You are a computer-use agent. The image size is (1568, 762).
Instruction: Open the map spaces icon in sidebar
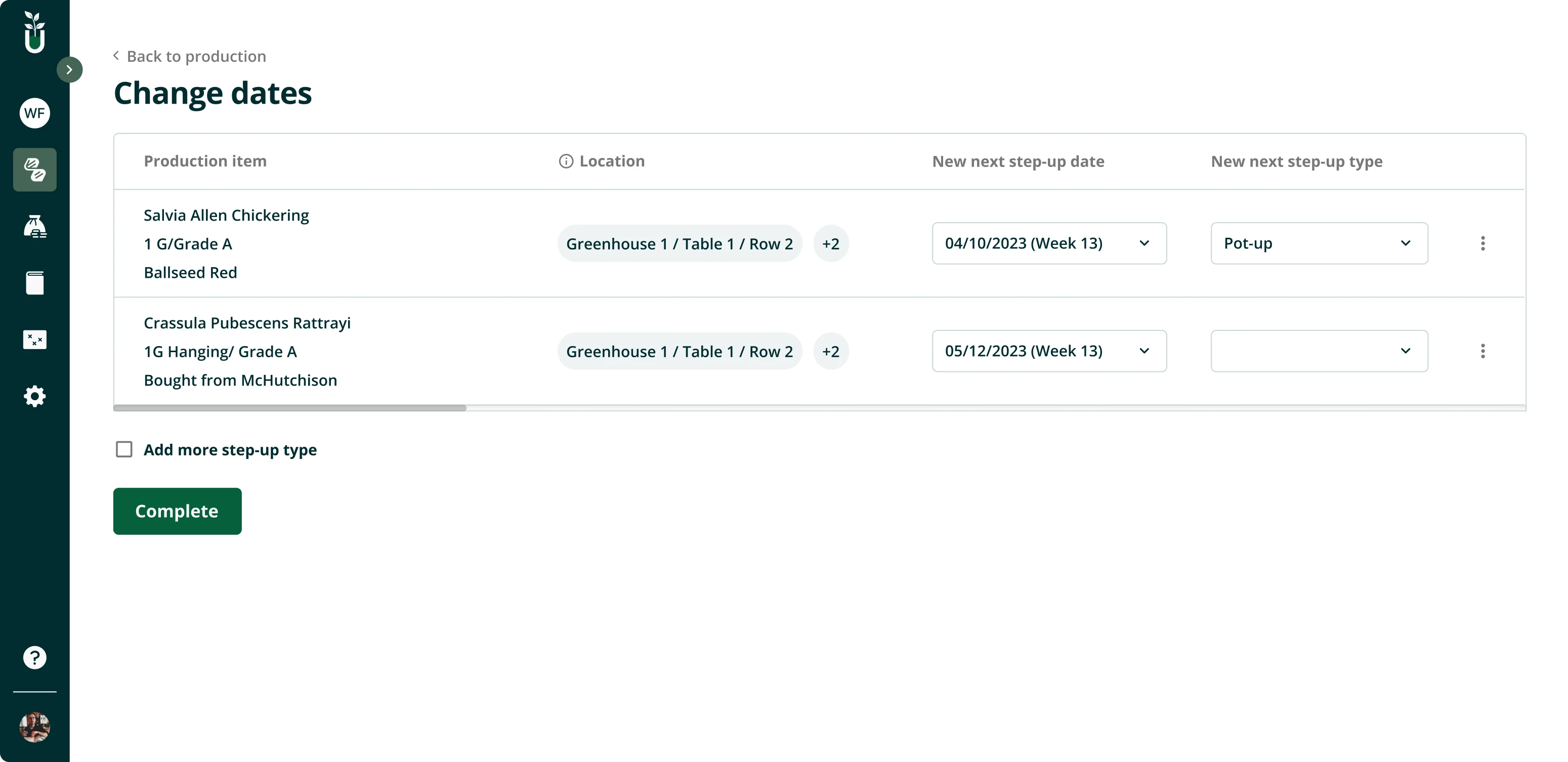34,340
